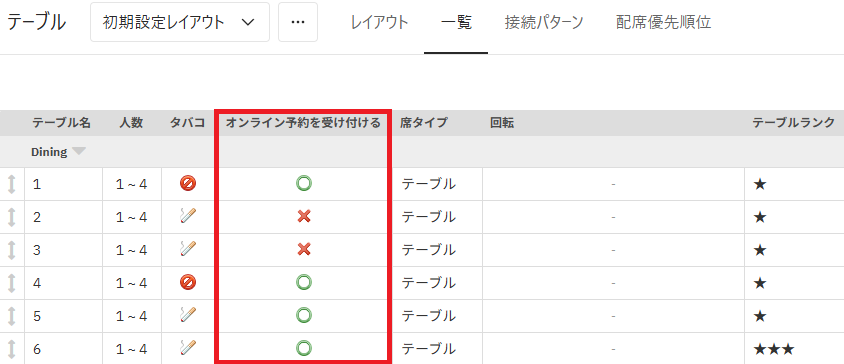Screen dimensions: 844x364
Task: Click the 回転 dash cell for table 6
Action: 613,349
